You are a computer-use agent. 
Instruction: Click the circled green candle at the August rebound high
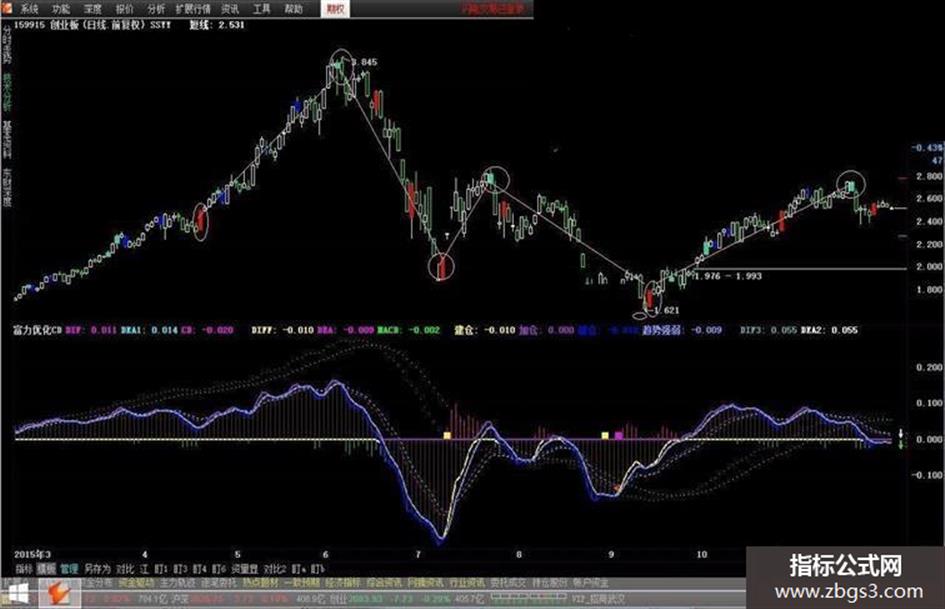(x=495, y=179)
